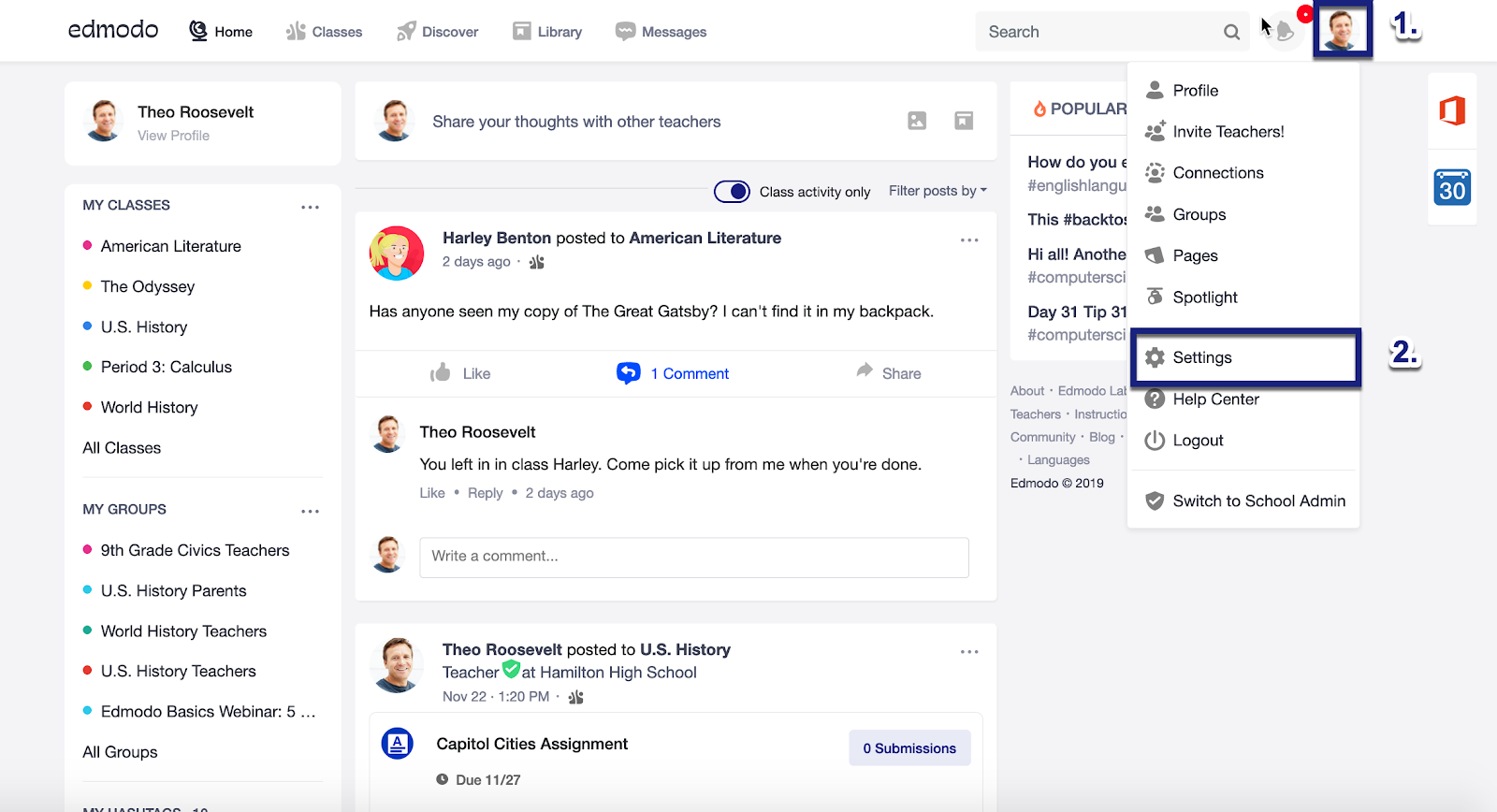Click the Share arrow on Harley's post
Screen dimensions: 1497x812
tap(889, 373)
